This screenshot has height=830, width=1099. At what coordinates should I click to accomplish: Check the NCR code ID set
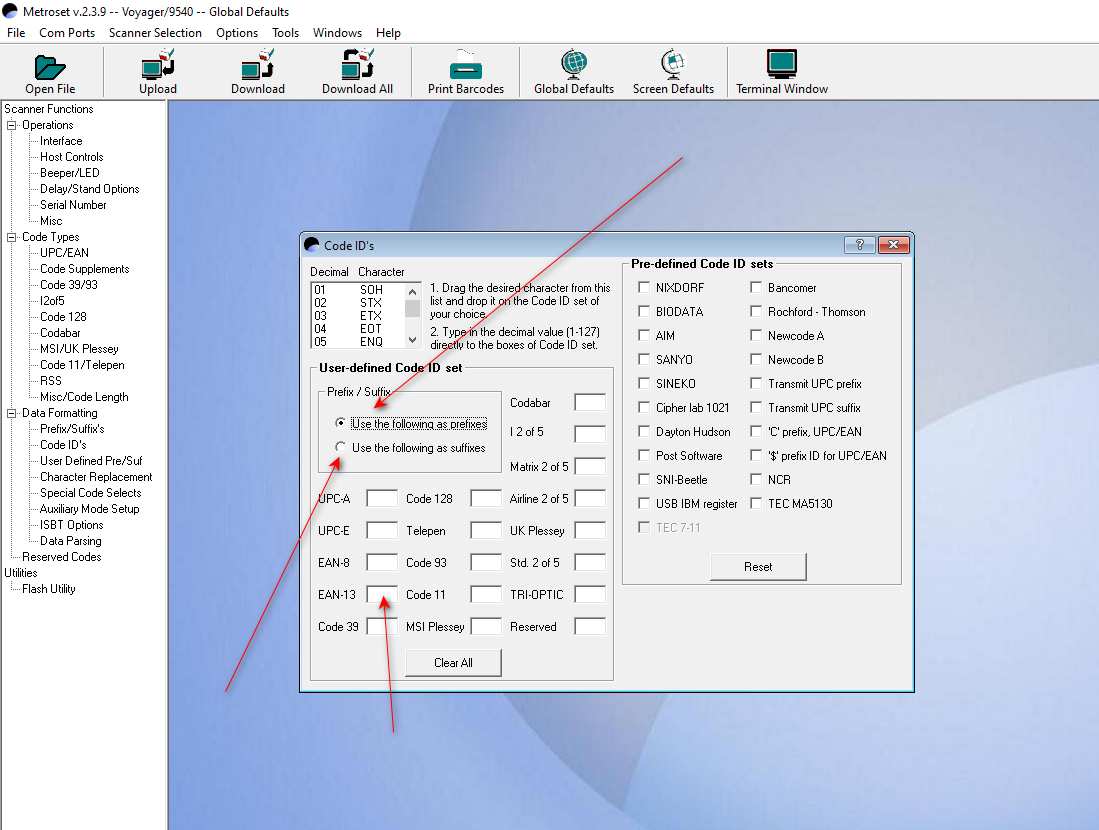[756, 479]
